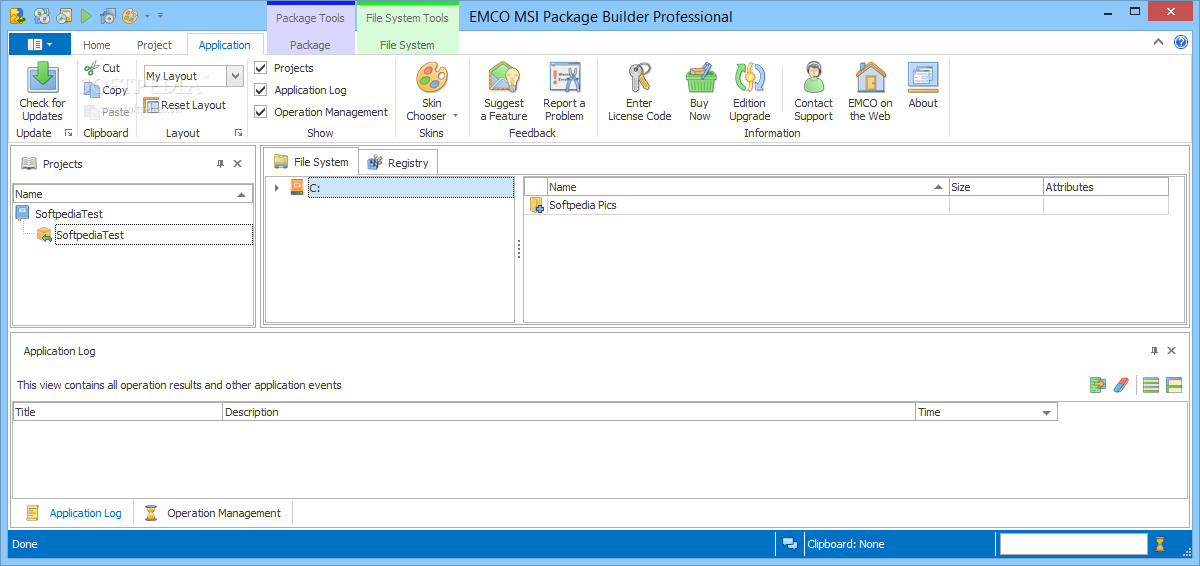
Task: Open Layout group dialog launcher
Action: coord(239,133)
